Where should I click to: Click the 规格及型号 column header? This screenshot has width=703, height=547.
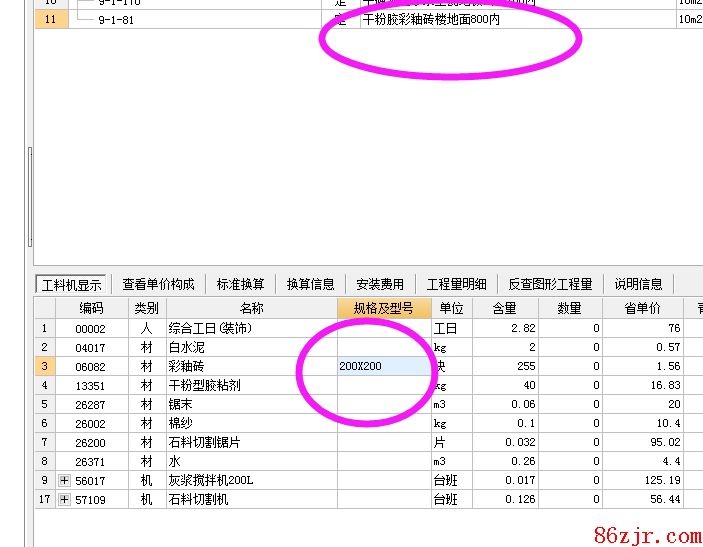(x=383, y=308)
